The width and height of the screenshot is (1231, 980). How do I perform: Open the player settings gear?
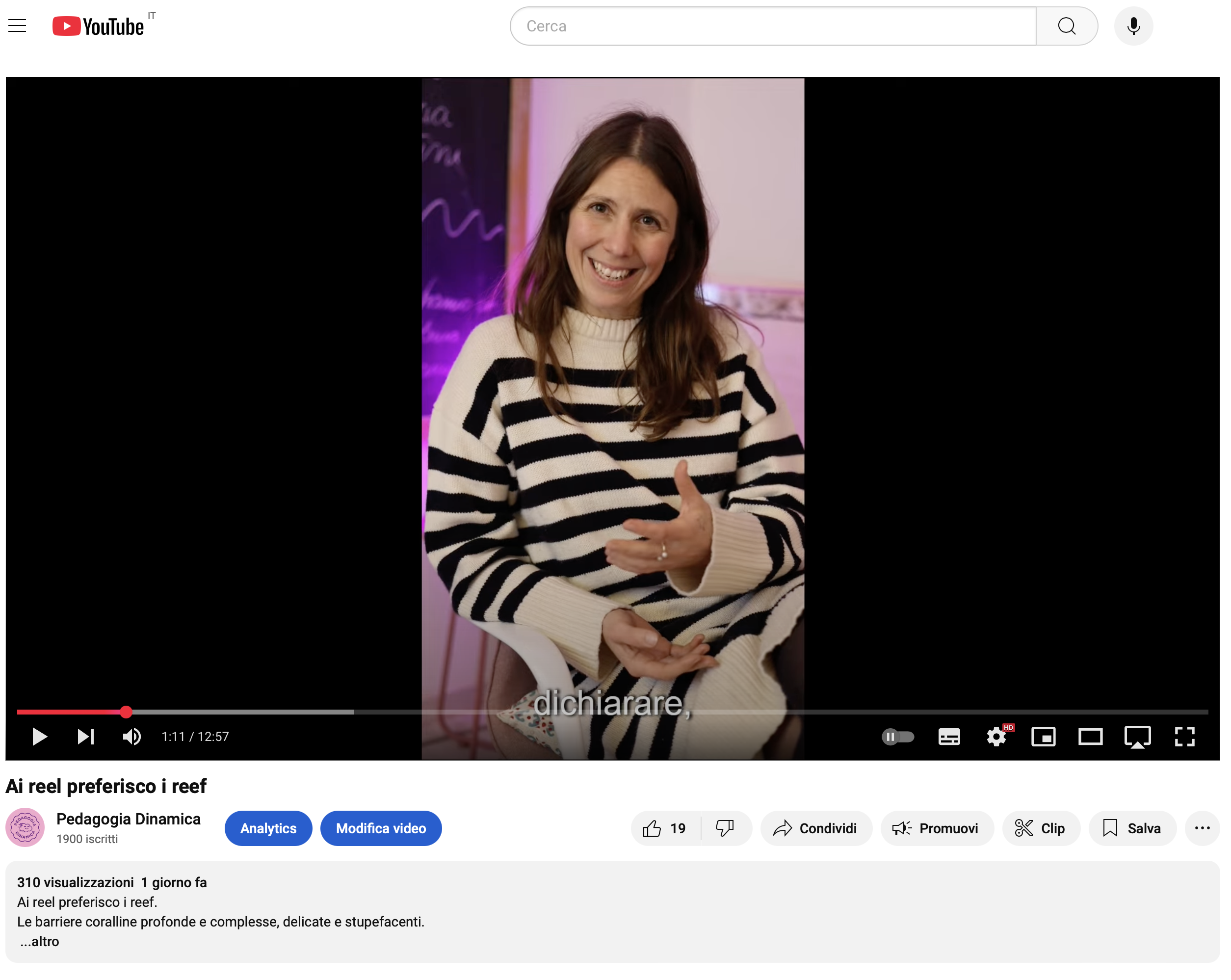coord(996,736)
